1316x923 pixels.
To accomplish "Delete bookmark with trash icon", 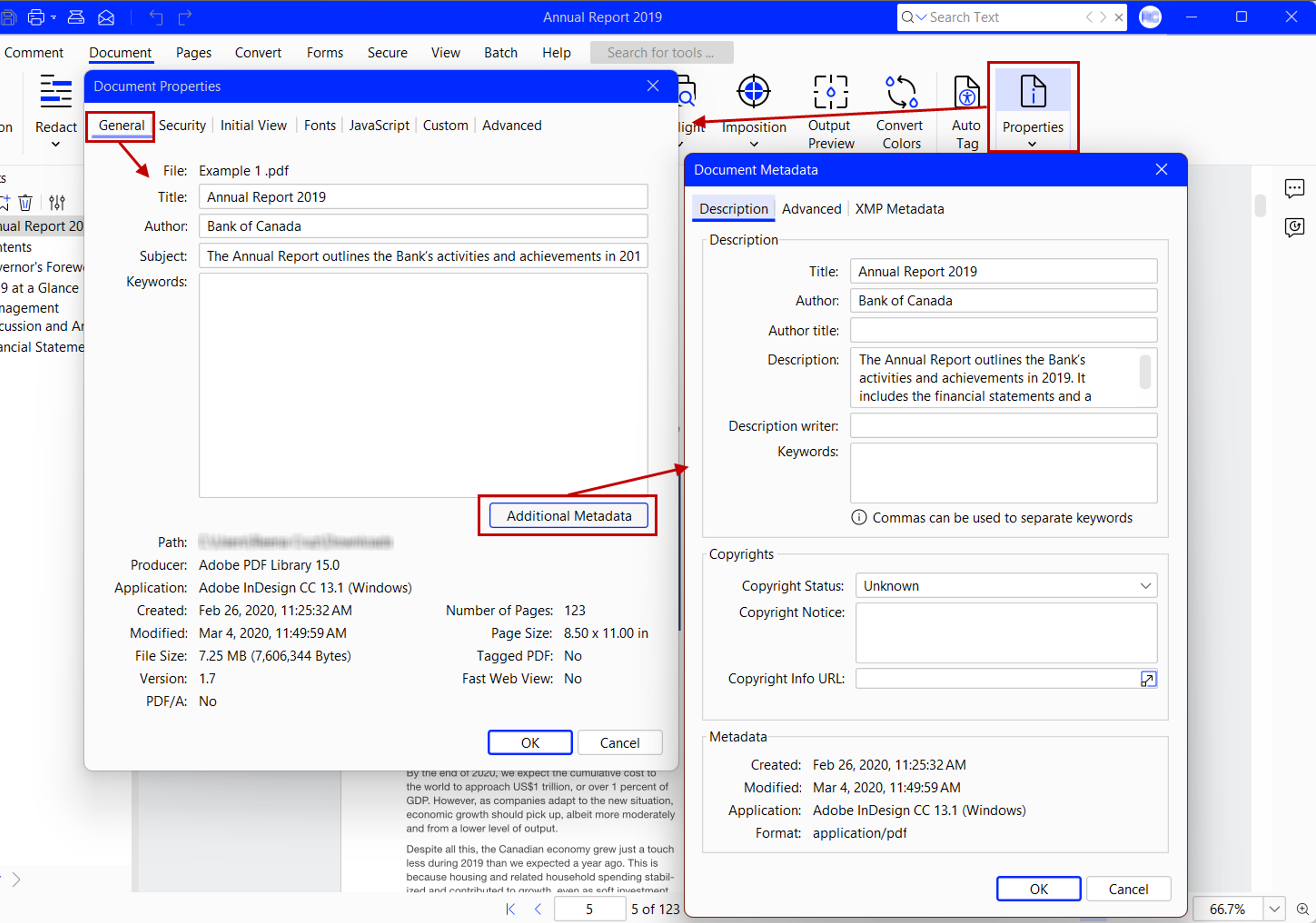I will tap(25, 202).
